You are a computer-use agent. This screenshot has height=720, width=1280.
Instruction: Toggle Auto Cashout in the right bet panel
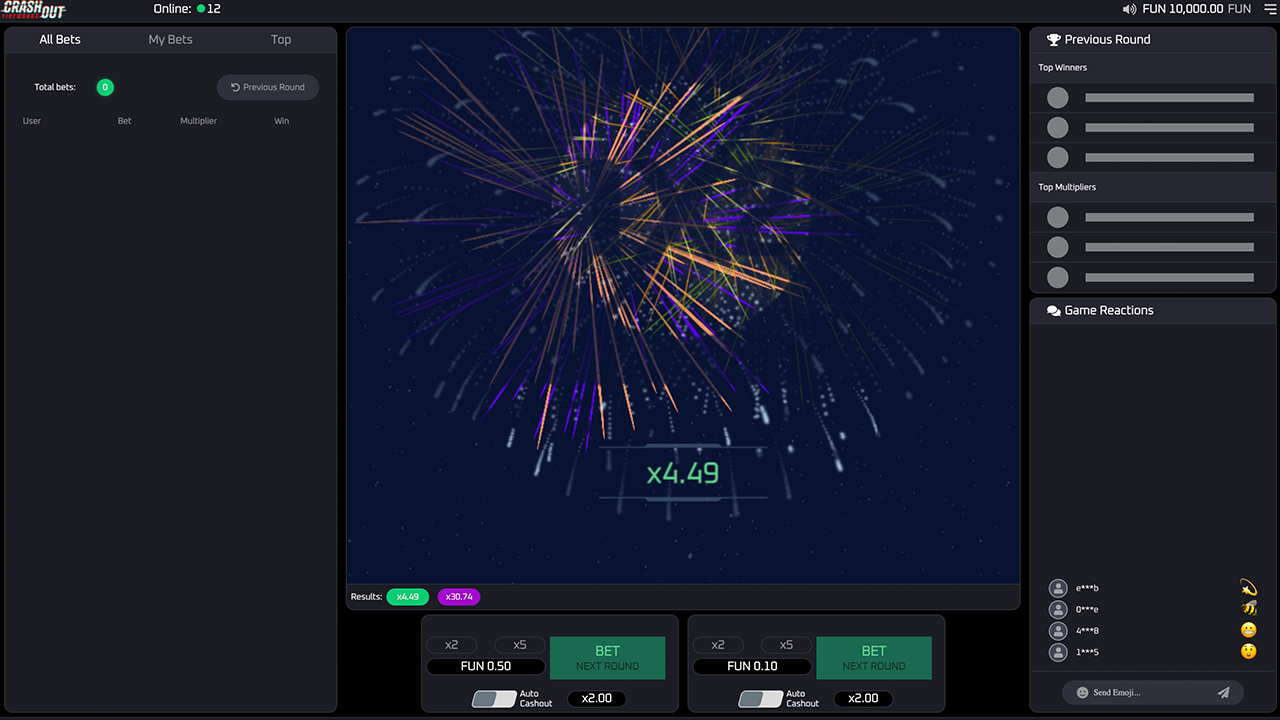point(760,699)
